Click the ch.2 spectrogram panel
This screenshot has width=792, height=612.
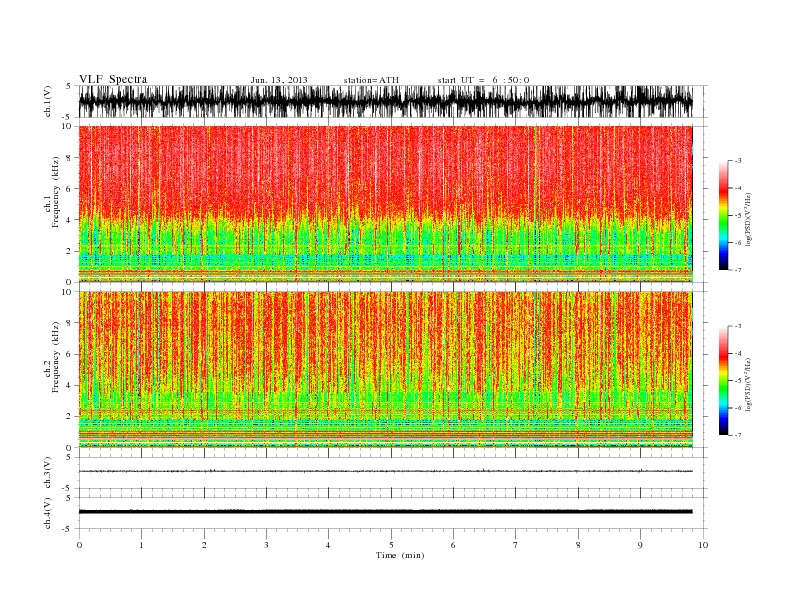(x=385, y=370)
